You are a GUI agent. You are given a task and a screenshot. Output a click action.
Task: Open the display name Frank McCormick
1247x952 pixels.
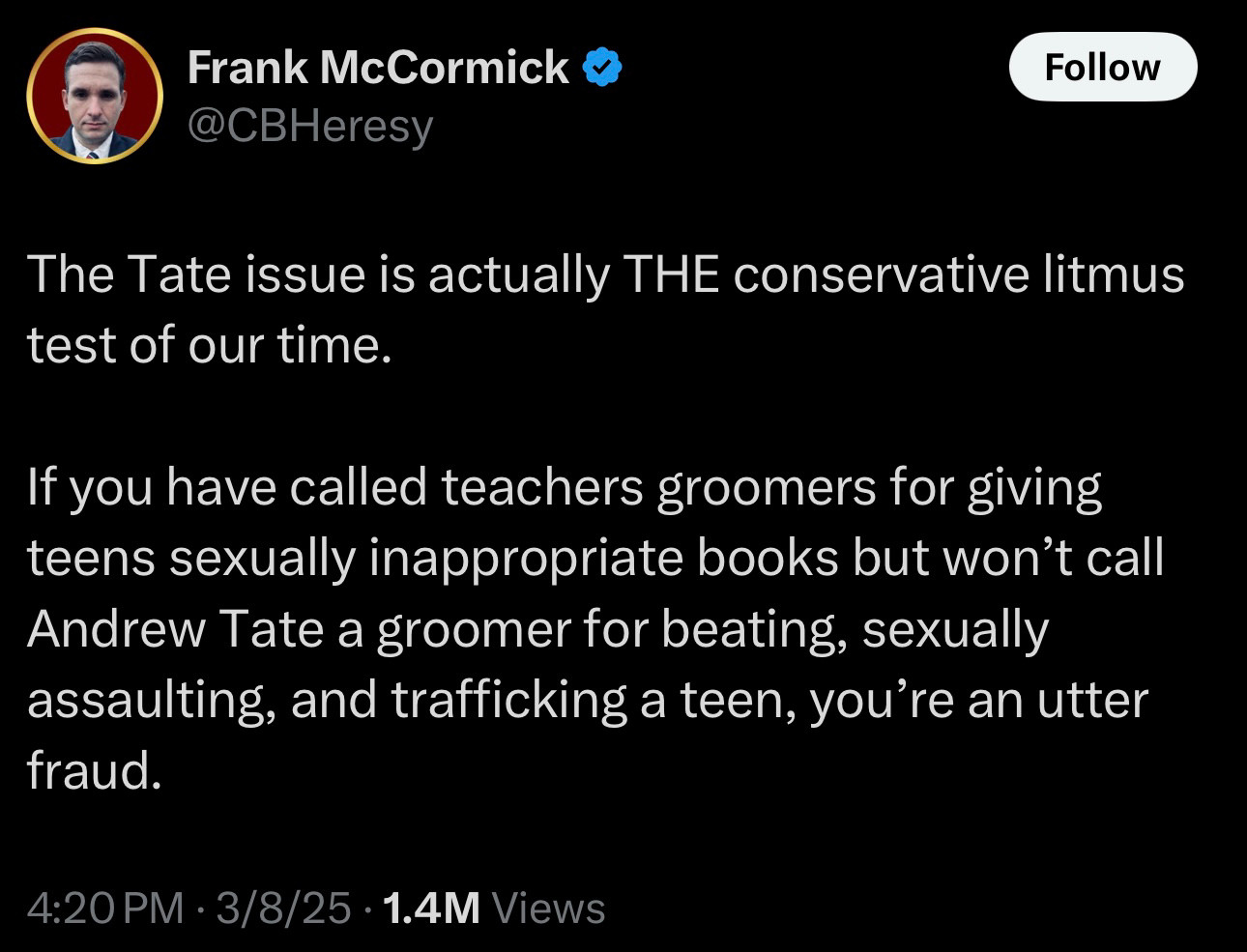point(378,67)
